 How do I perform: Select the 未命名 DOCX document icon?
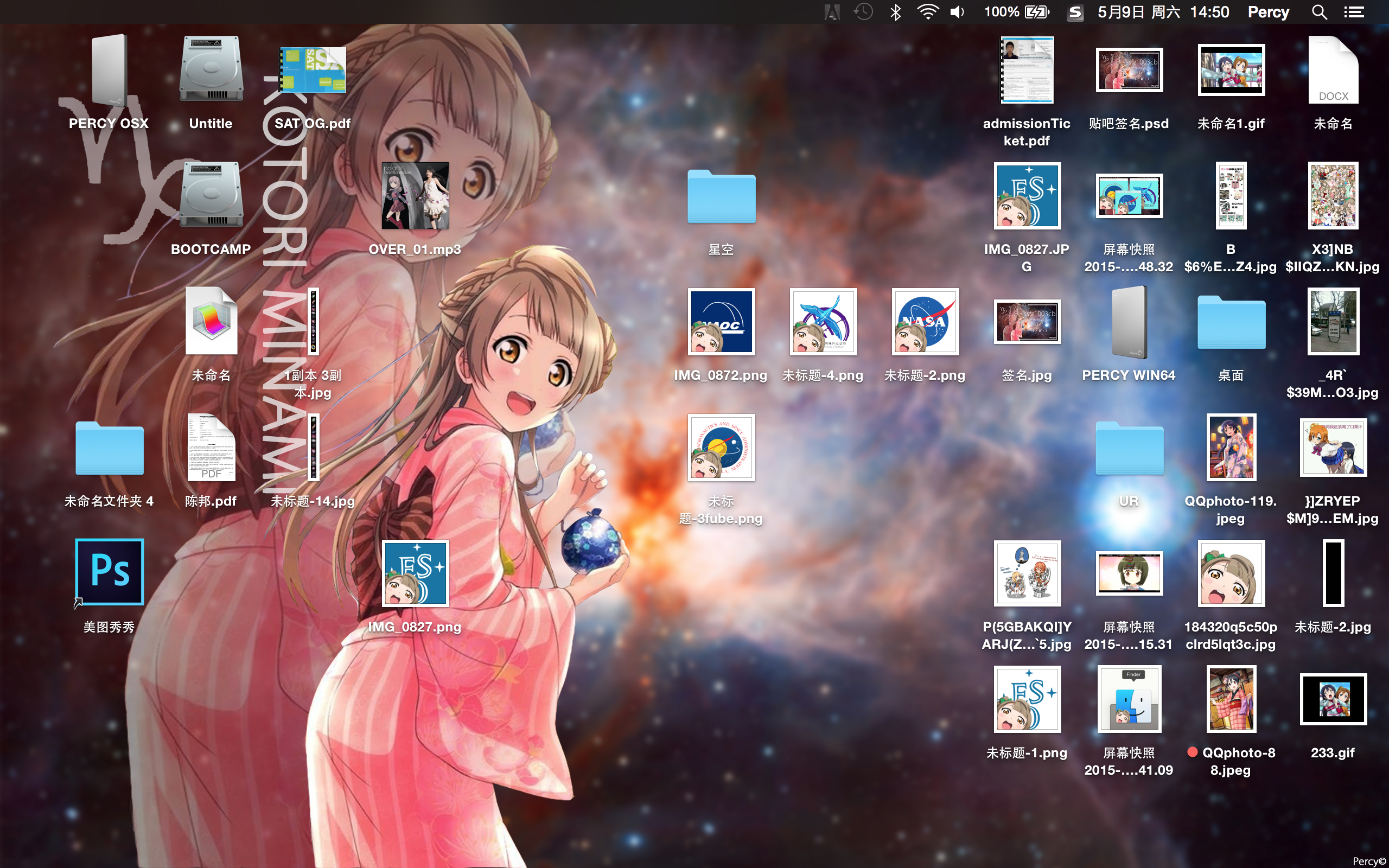tap(1333, 70)
